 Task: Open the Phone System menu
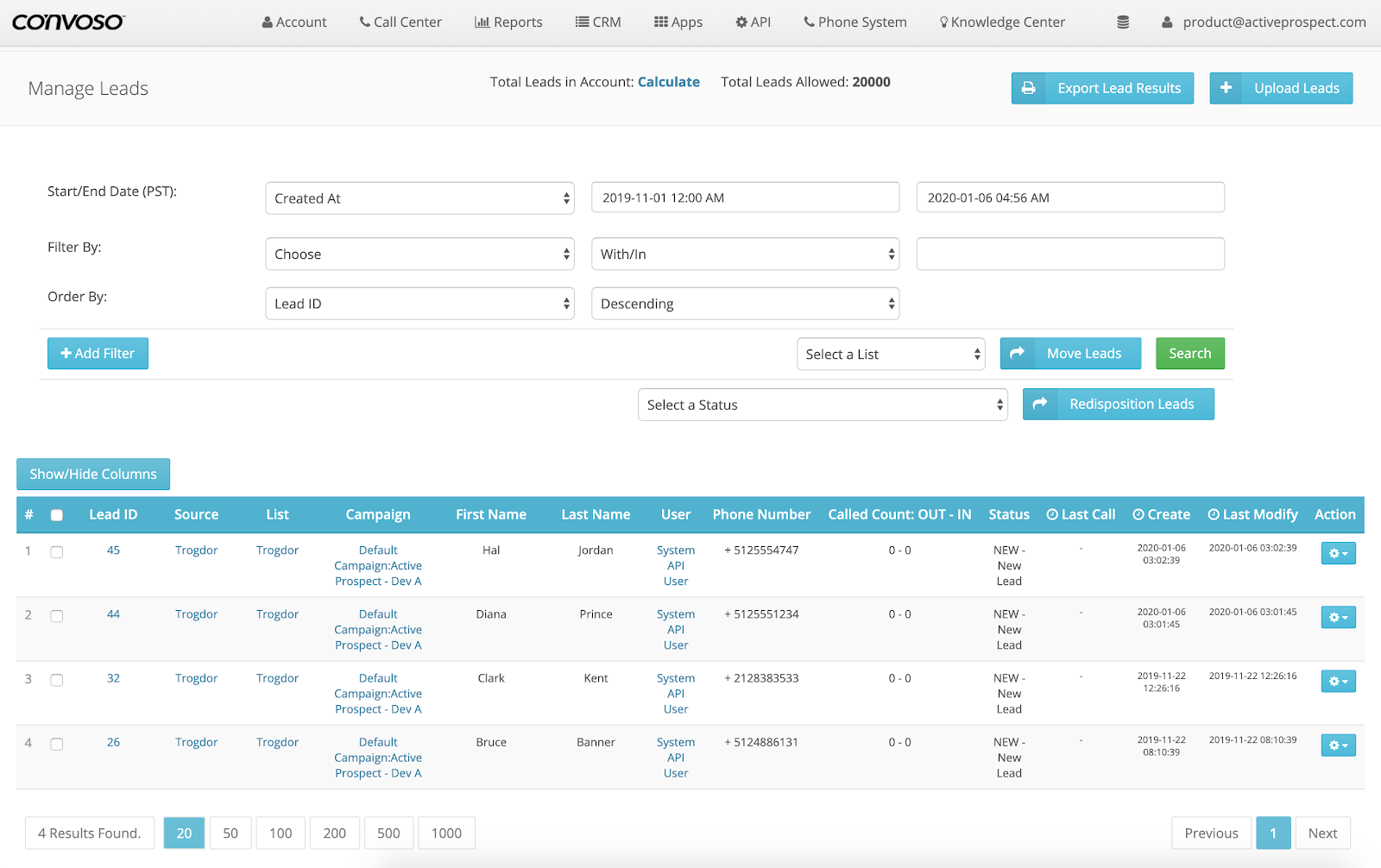855,22
